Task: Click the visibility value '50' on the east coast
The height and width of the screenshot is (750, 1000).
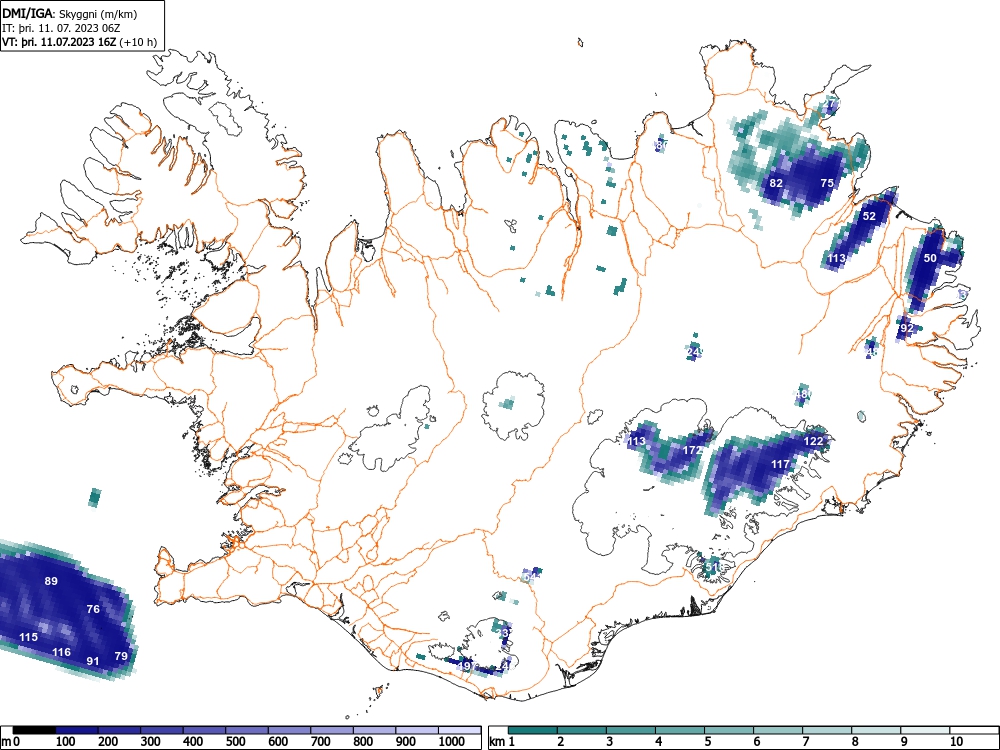Action: 930,258
